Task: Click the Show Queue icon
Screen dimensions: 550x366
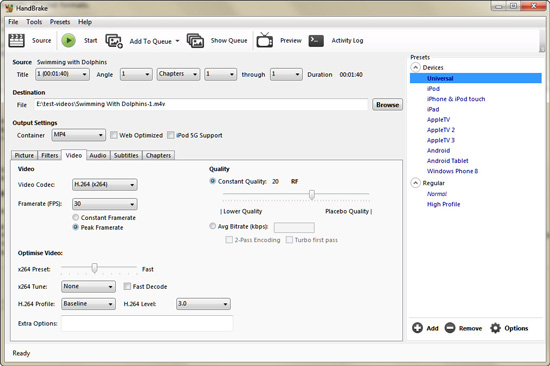Action: coord(195,41)
